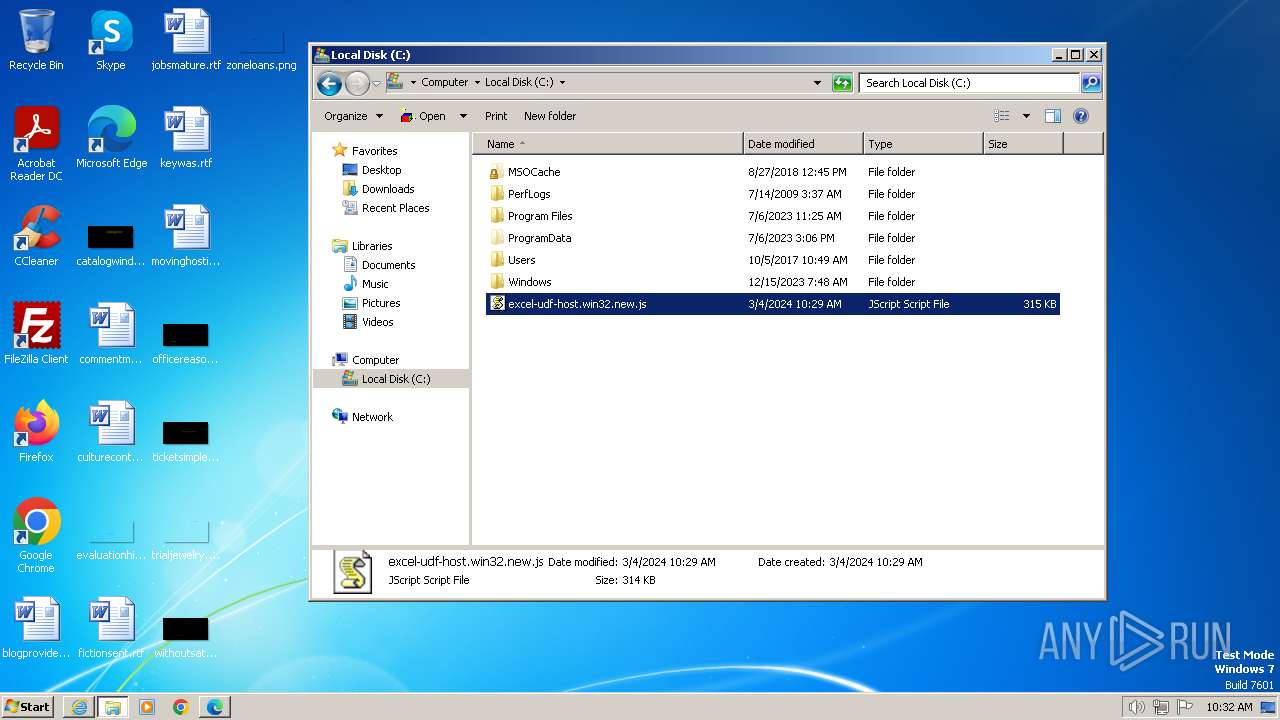Screen dimensions: 1280x720
Task: Change view using the view icon
Action: pyautogui.click(x=1002, y=116)
